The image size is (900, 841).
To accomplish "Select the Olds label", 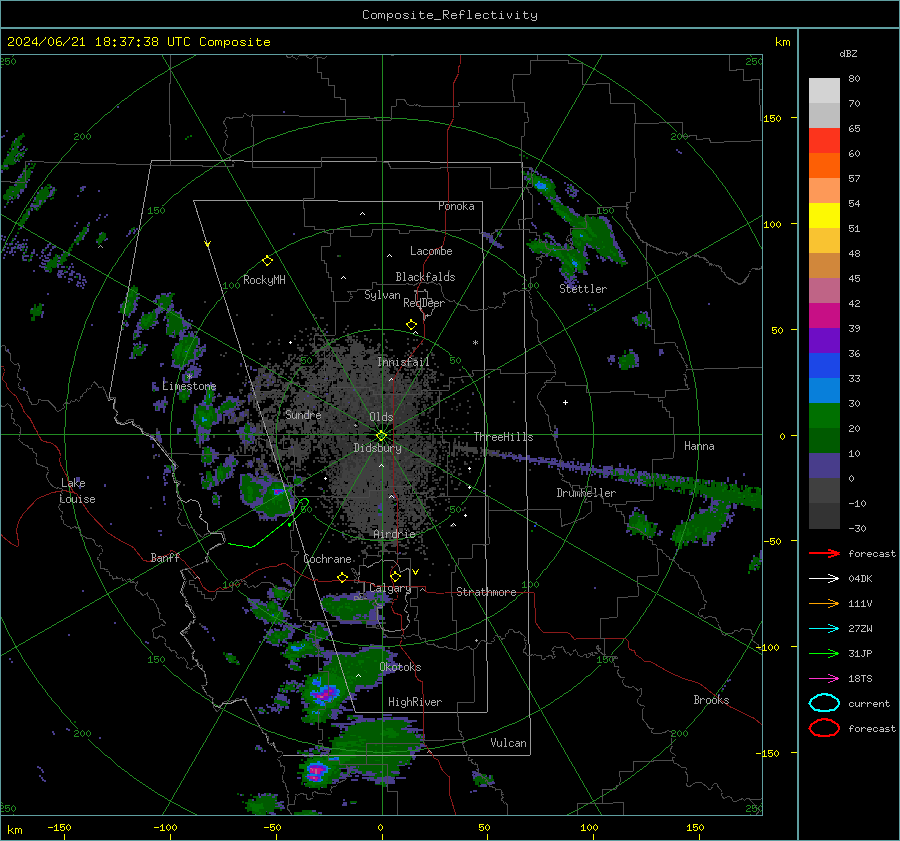I will coord(381,417).
